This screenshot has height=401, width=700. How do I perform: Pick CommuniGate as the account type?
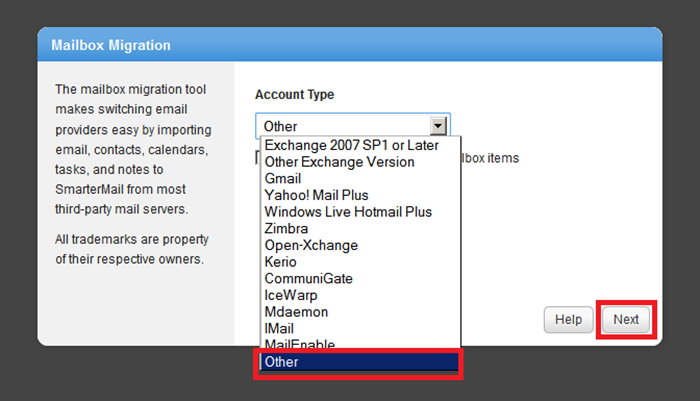[308, 278]
